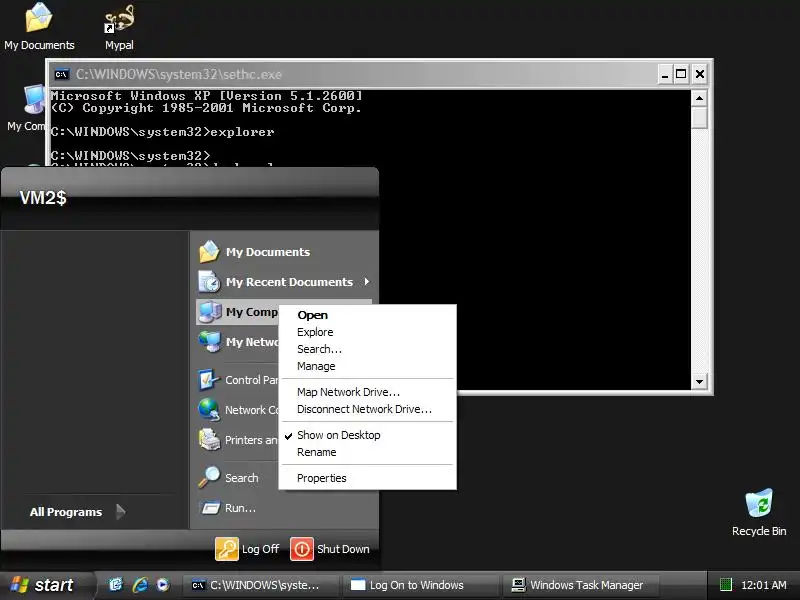Click the command prompt scrollbar thumb
Image resolution: width=800 pixels, height=600 pixels.
[699, 117]
